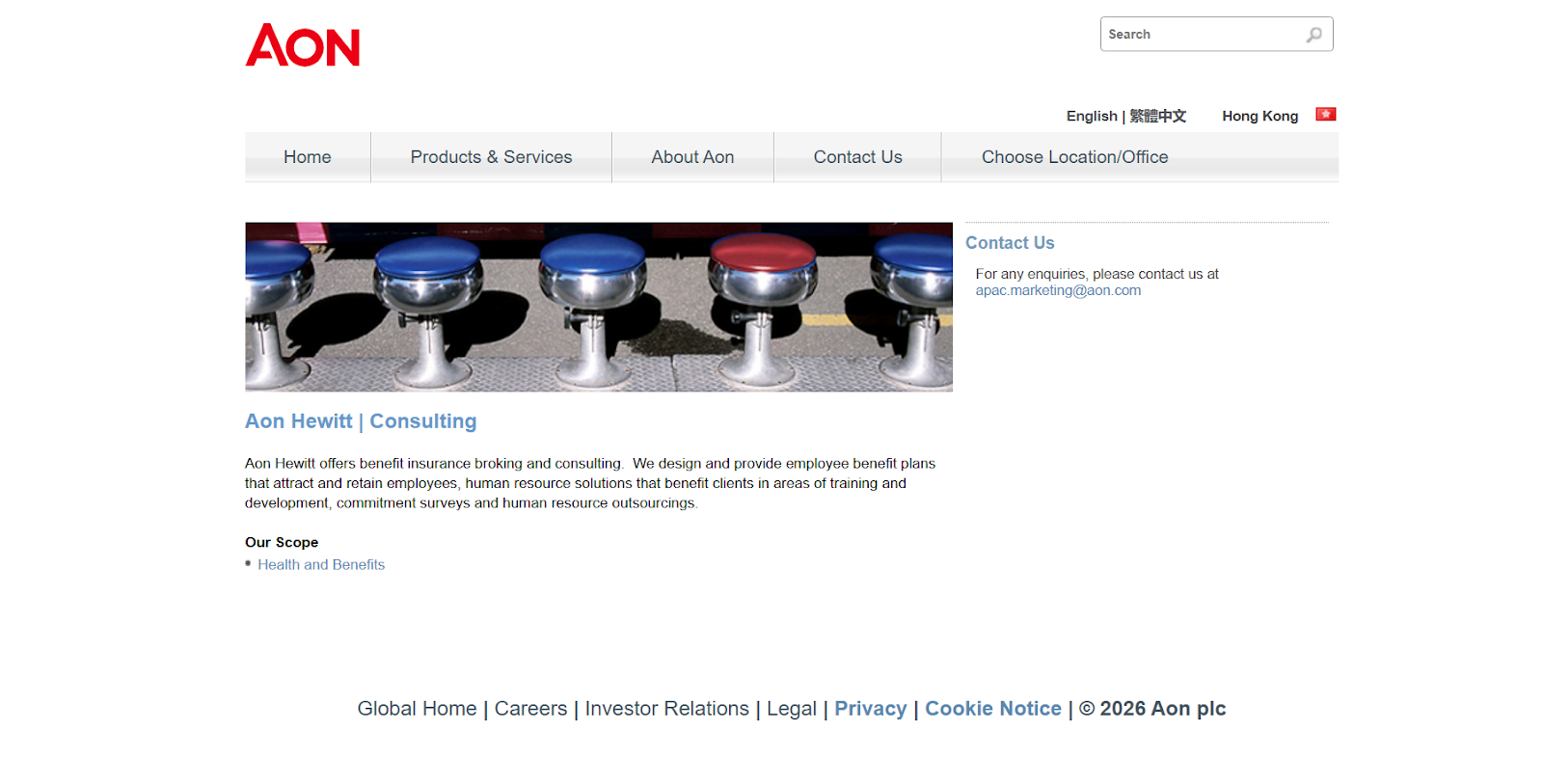Click the Aon Hewitt | Consulting heading
Image resolution: width=1543 pixels, height=784 pixels.
click(x=361, y=421)
